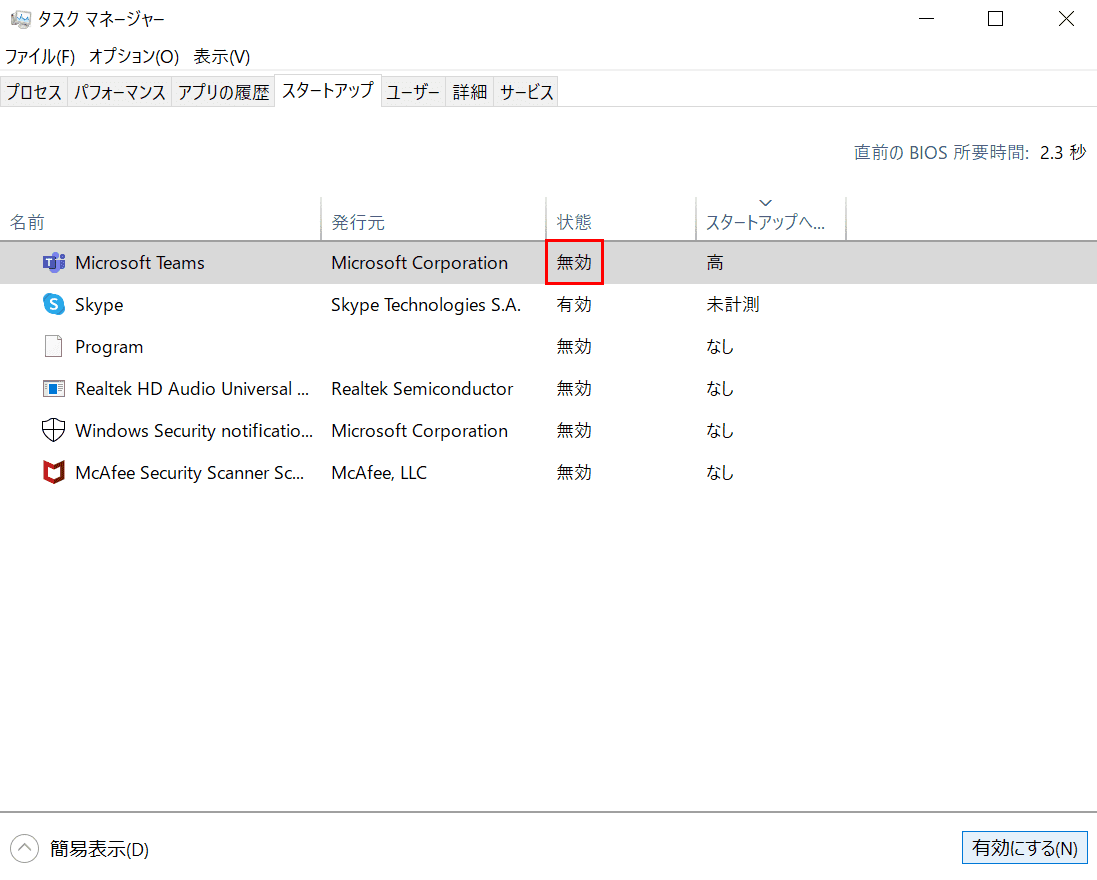Open the オプション(O) menu
The height and width of the screenshot is (880, 1097).
[134, 57]
